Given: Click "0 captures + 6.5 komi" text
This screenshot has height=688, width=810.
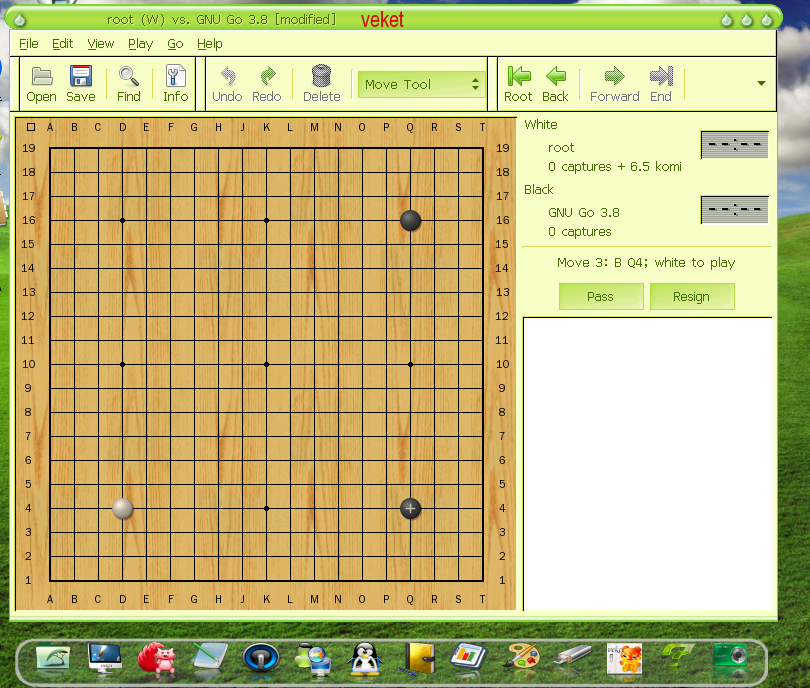Looking at the screenshot, I should point(615,167).
